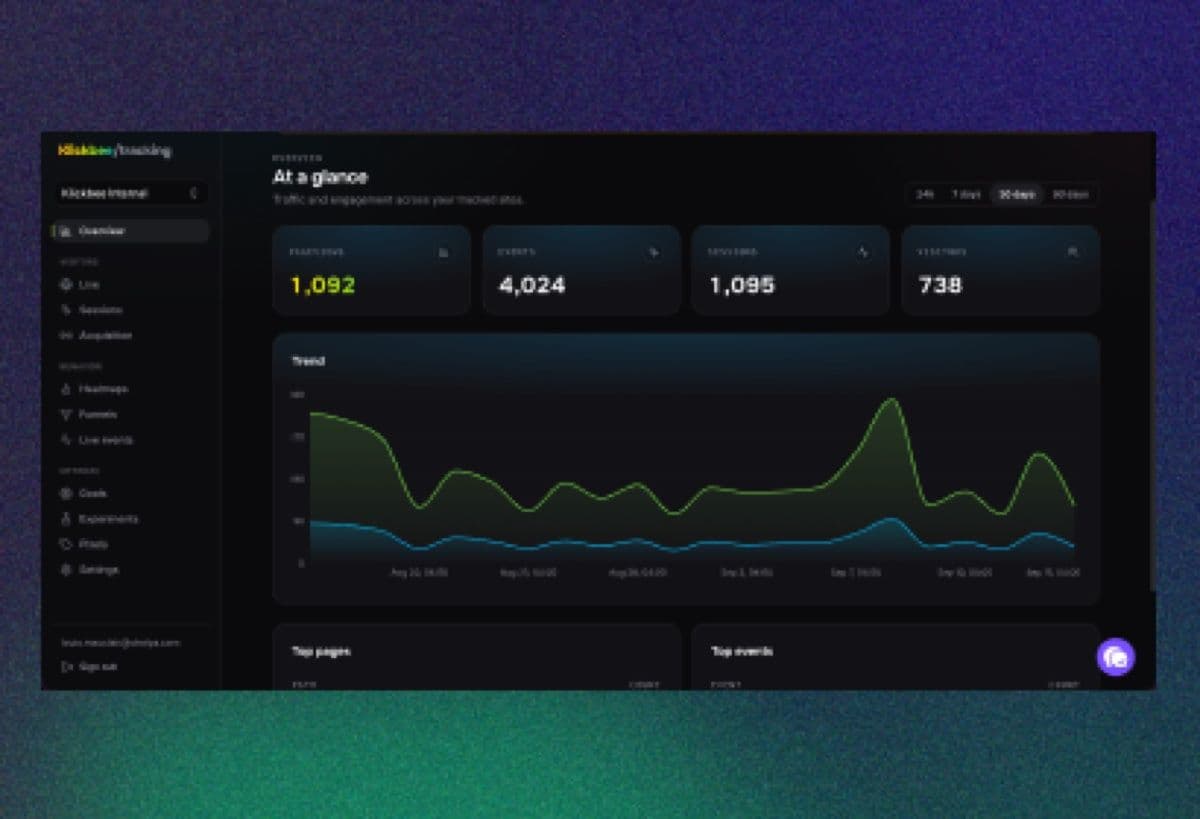The width and height of the screenshot is (1200, 819).
Task: Click the Goals target icon
Action: click(66, 493)
